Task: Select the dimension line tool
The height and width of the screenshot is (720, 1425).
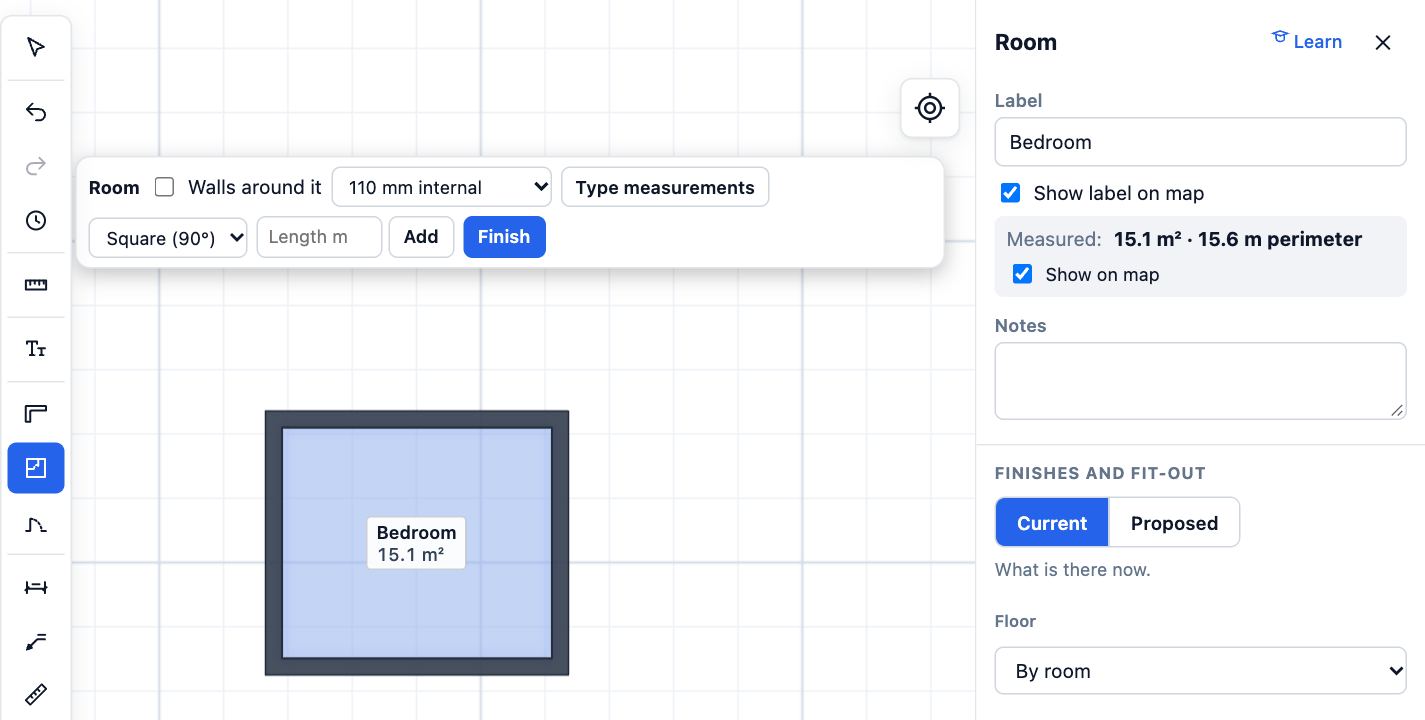Action: click(36, 587)
